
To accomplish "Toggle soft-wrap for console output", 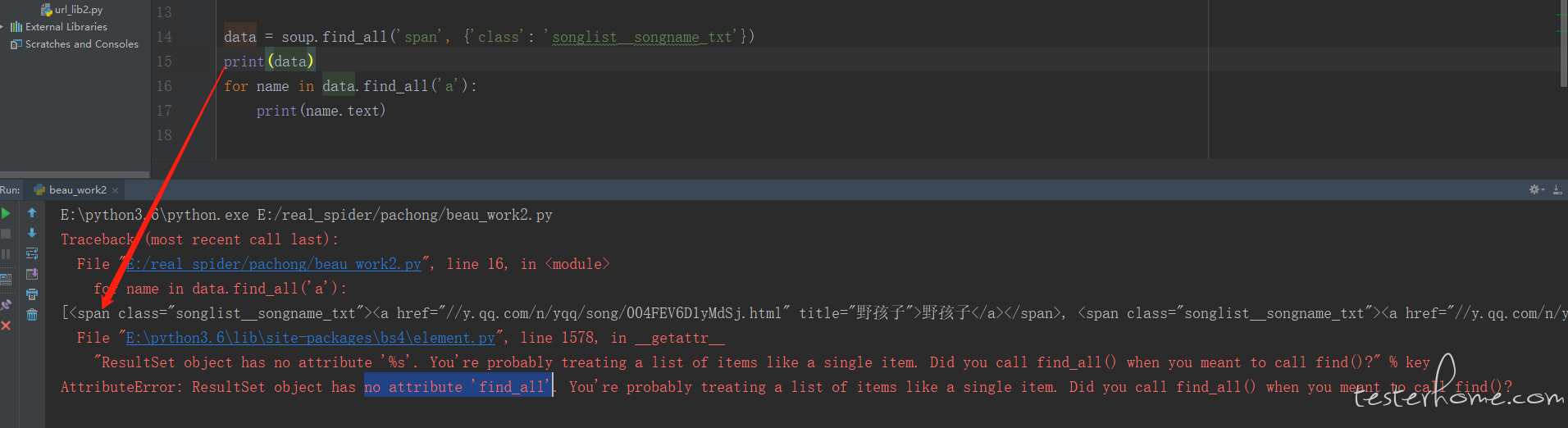I will 32,253.
